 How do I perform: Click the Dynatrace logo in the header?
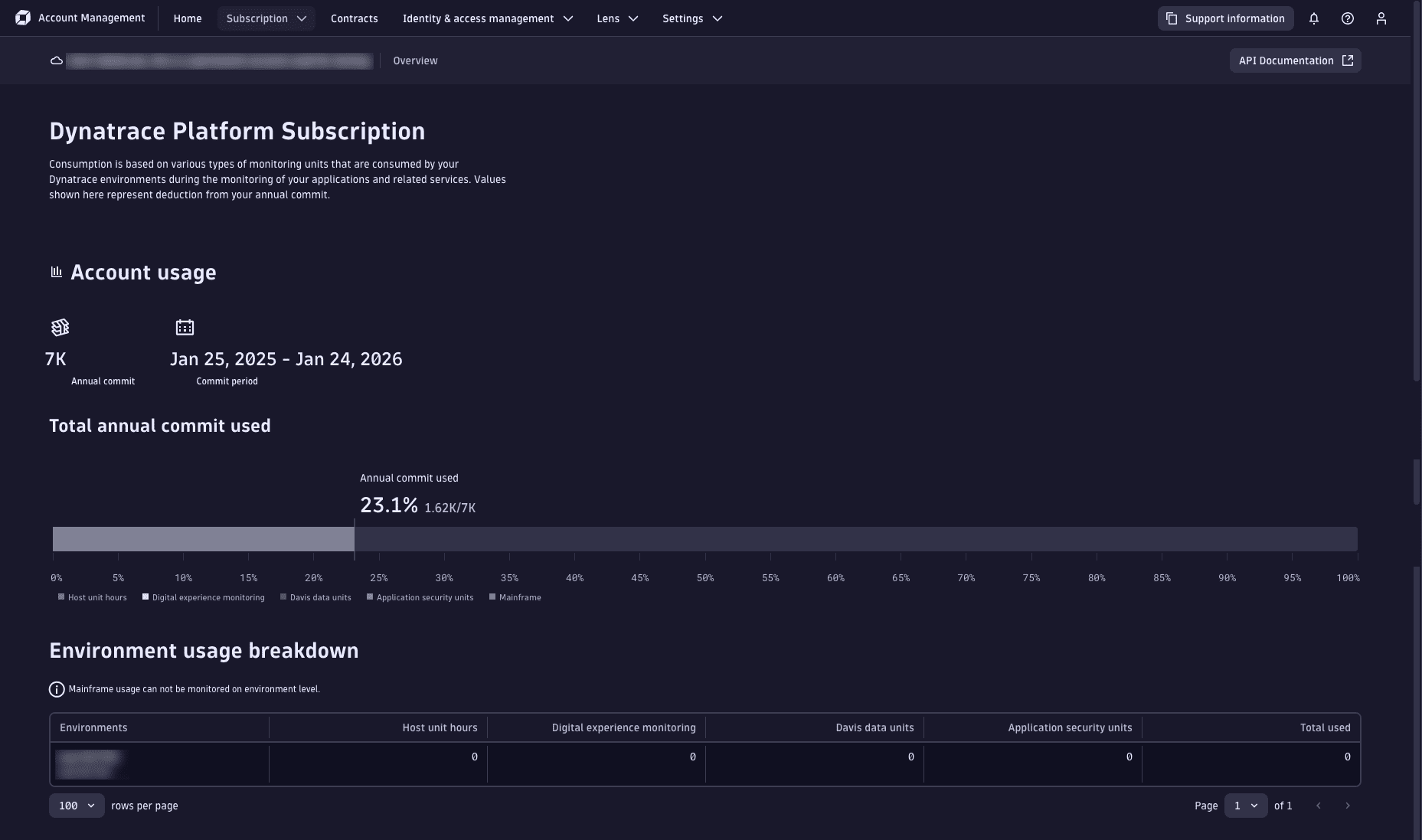(23, 18)
